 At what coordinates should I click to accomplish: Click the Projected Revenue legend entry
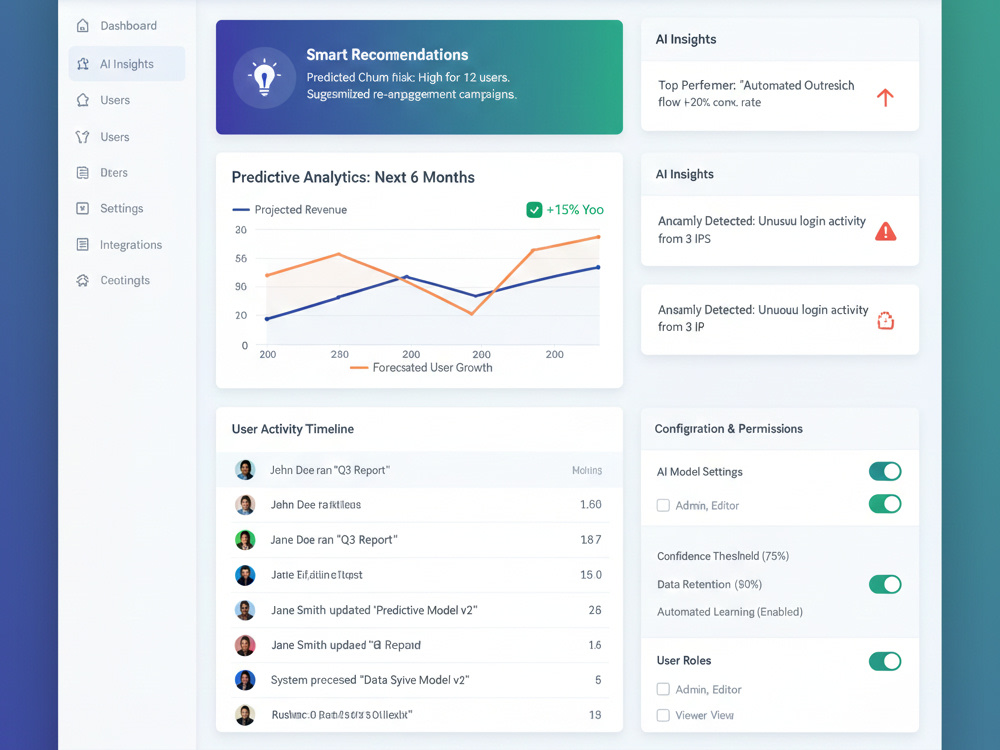click(x=290, y=210)
